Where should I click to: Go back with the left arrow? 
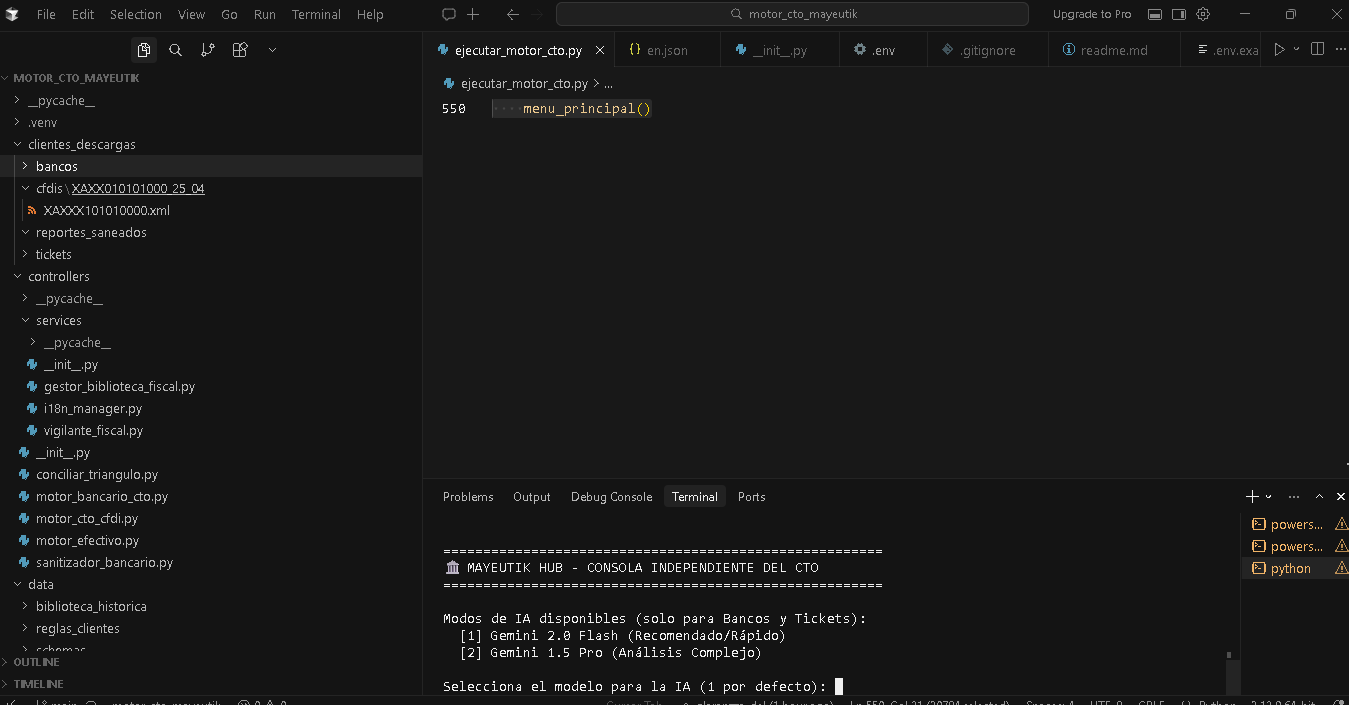pos(512,14)
